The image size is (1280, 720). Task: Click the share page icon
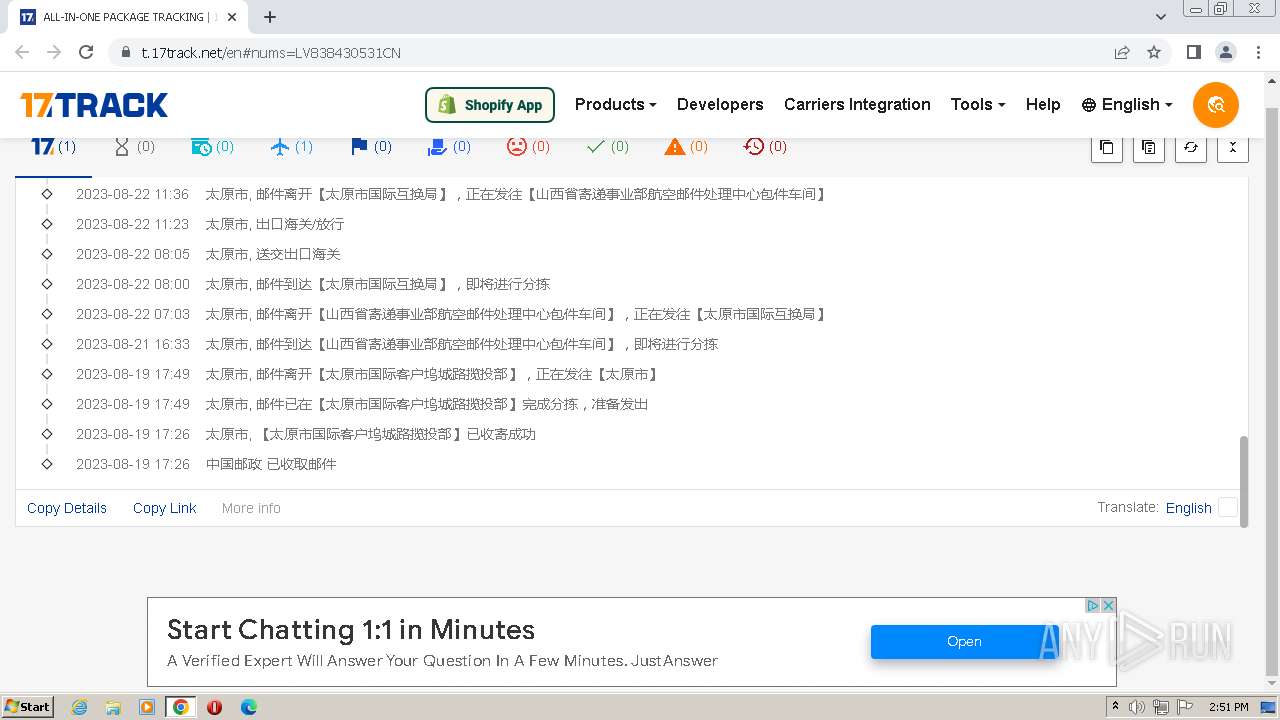point(1122,52)
